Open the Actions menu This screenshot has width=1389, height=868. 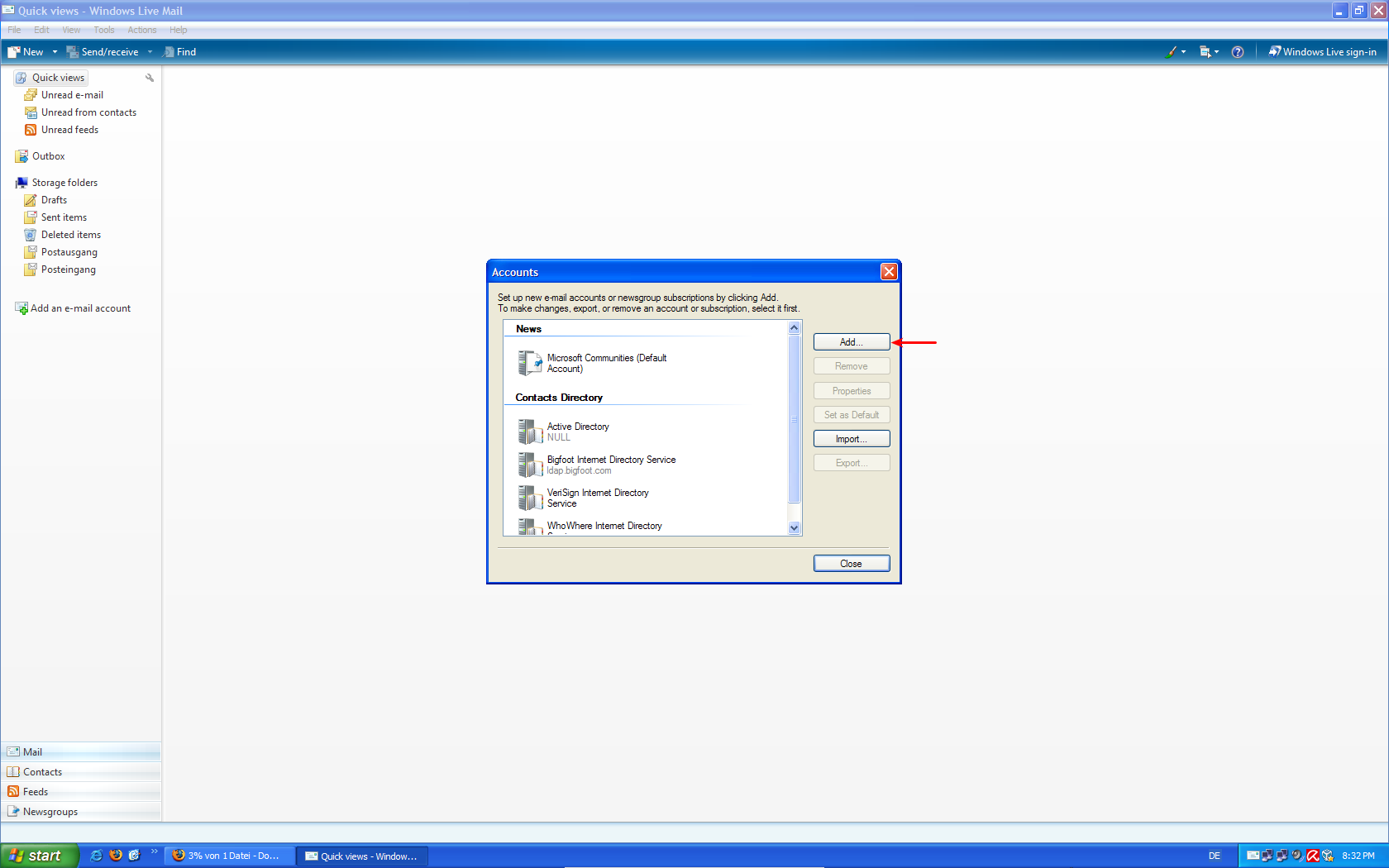tap(141, 30)
